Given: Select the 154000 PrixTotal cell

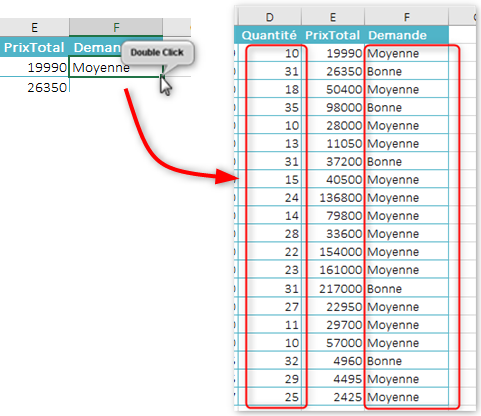Looking at the screenshot, I should click(x=333, y=251).
